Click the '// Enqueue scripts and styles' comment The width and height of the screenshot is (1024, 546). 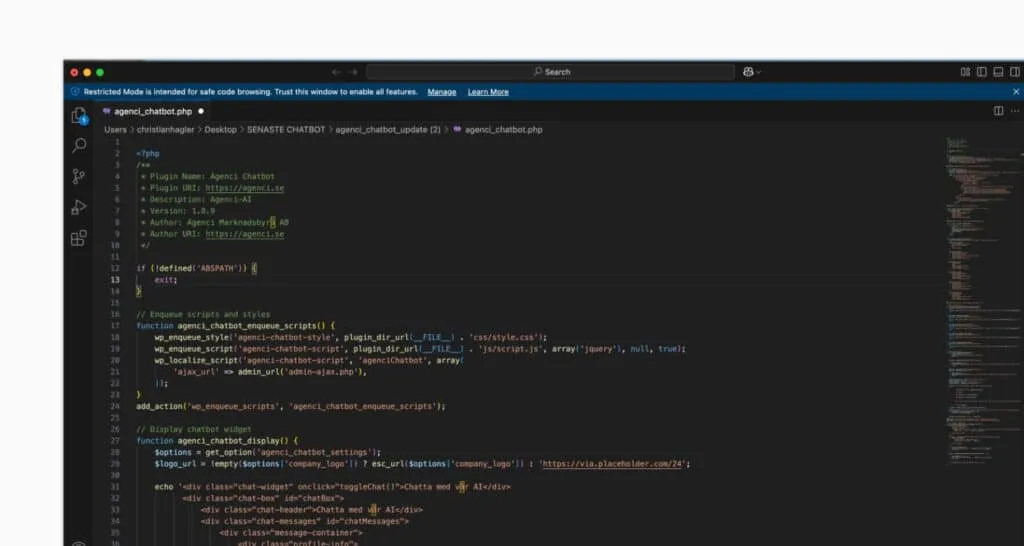[x=203, y=314]
